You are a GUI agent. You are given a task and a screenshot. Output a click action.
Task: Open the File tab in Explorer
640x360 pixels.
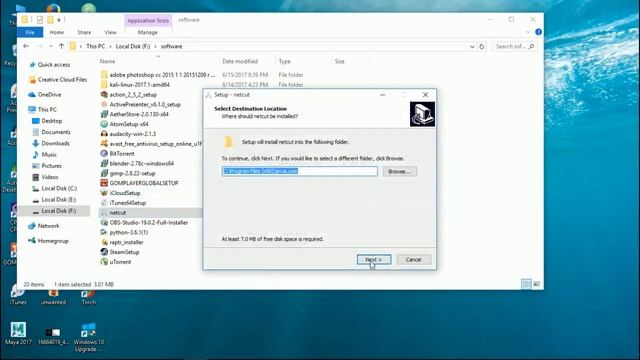[30, 32]
